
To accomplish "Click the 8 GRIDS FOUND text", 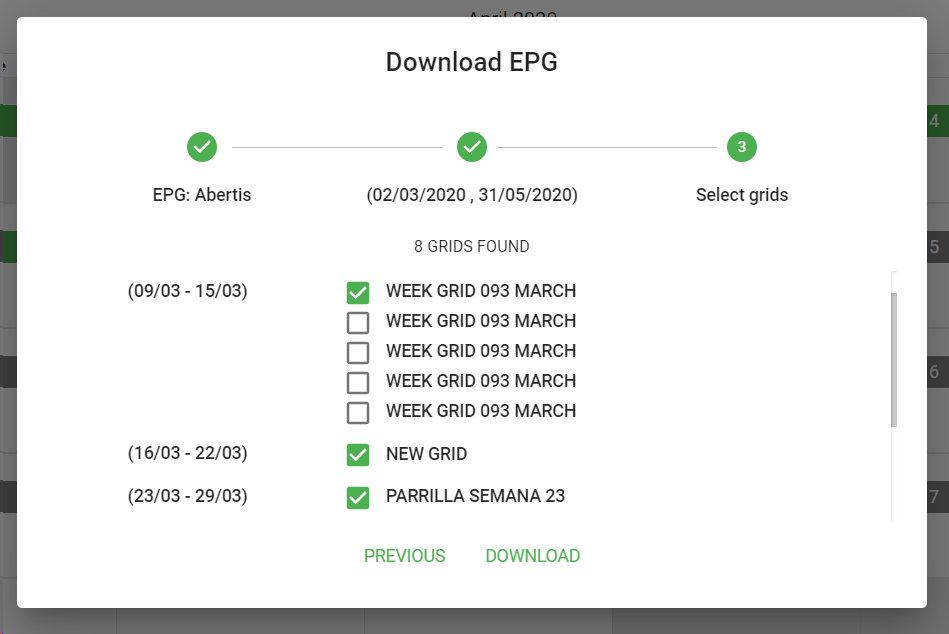I will click(x=472, y=246).
